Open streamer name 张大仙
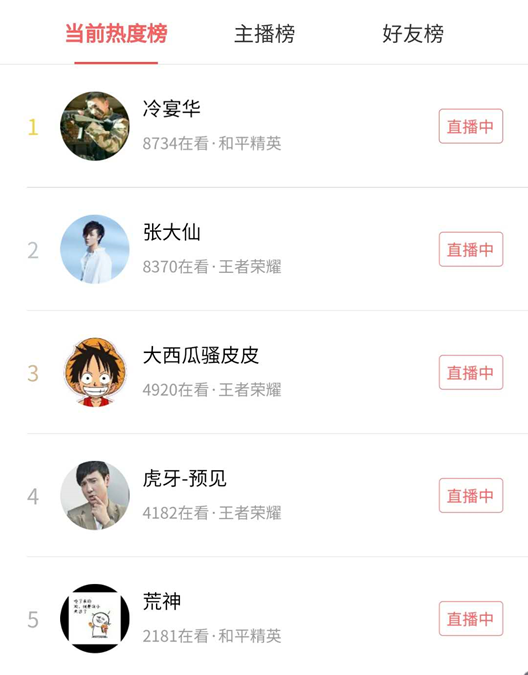 171,232
